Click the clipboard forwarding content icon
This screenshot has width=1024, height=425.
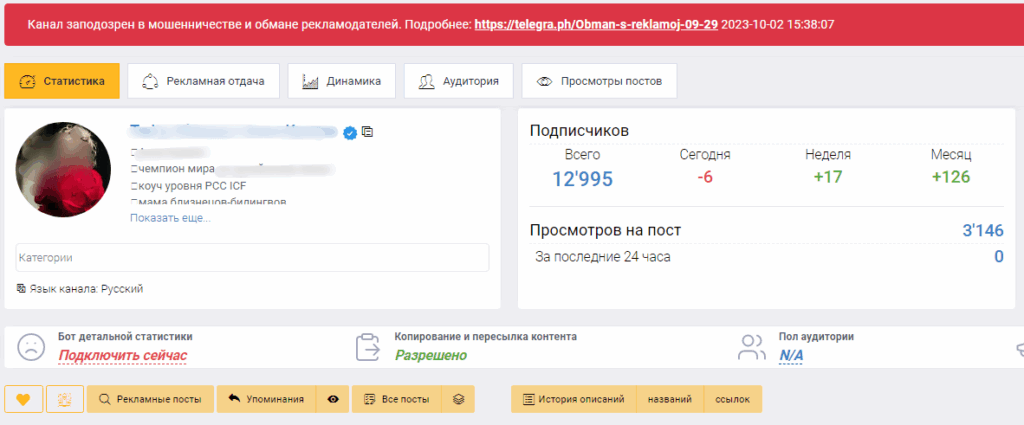click(369, 347)
